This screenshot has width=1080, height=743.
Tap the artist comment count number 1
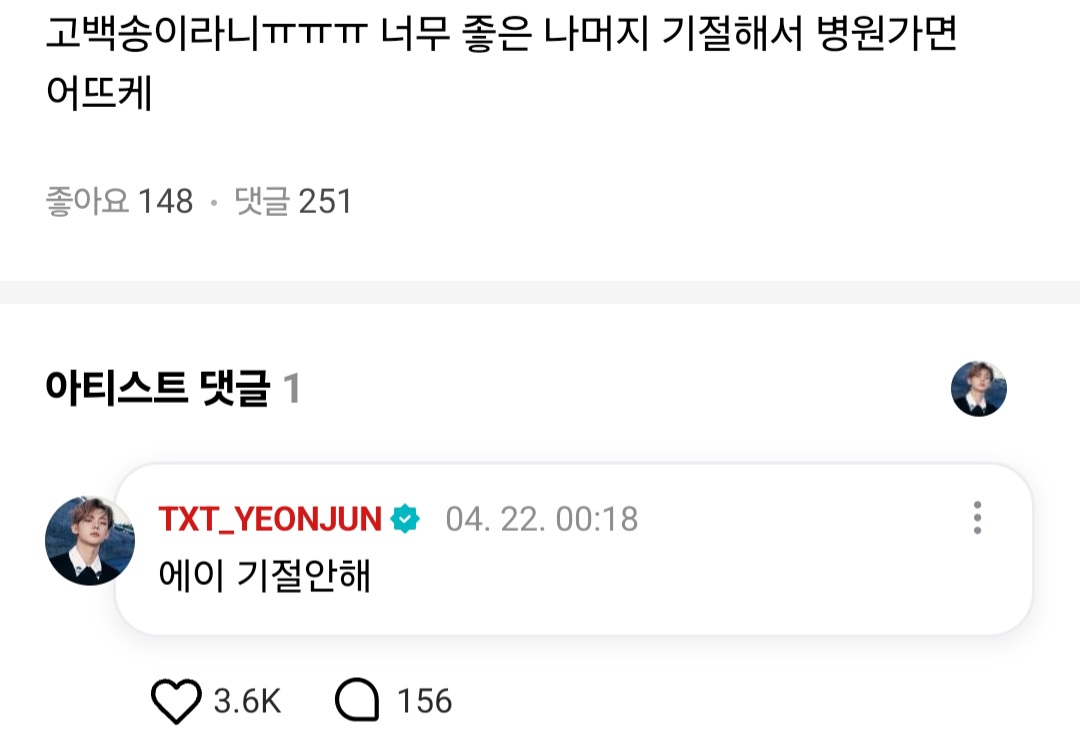(292, 388)
